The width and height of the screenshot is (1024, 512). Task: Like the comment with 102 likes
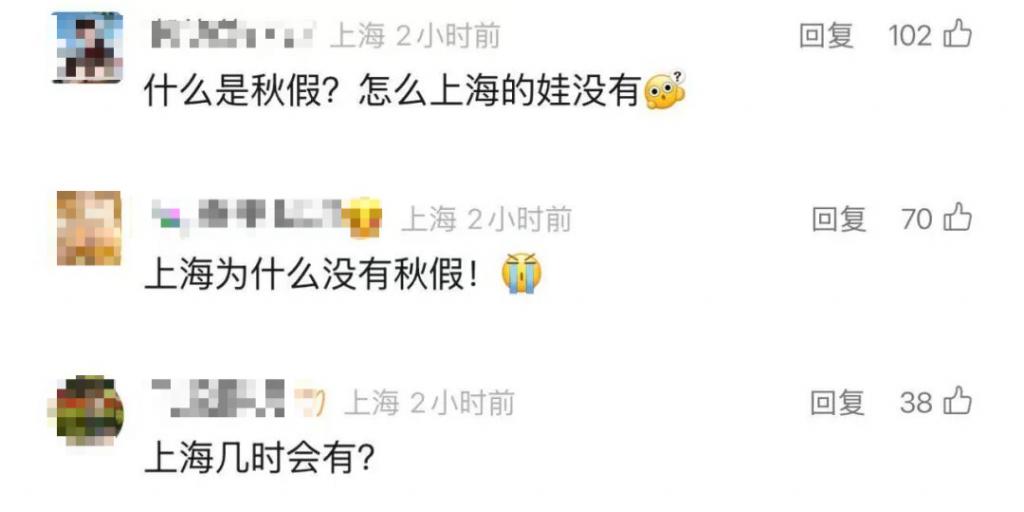pyautogui.click(x=957, y=34)
